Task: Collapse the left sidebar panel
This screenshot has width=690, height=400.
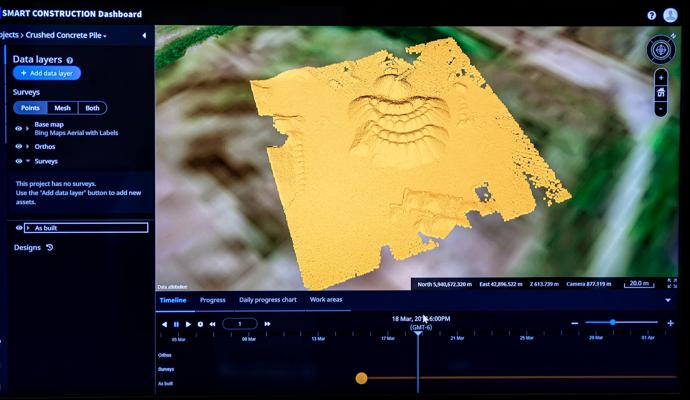Action: pos(144,35)
